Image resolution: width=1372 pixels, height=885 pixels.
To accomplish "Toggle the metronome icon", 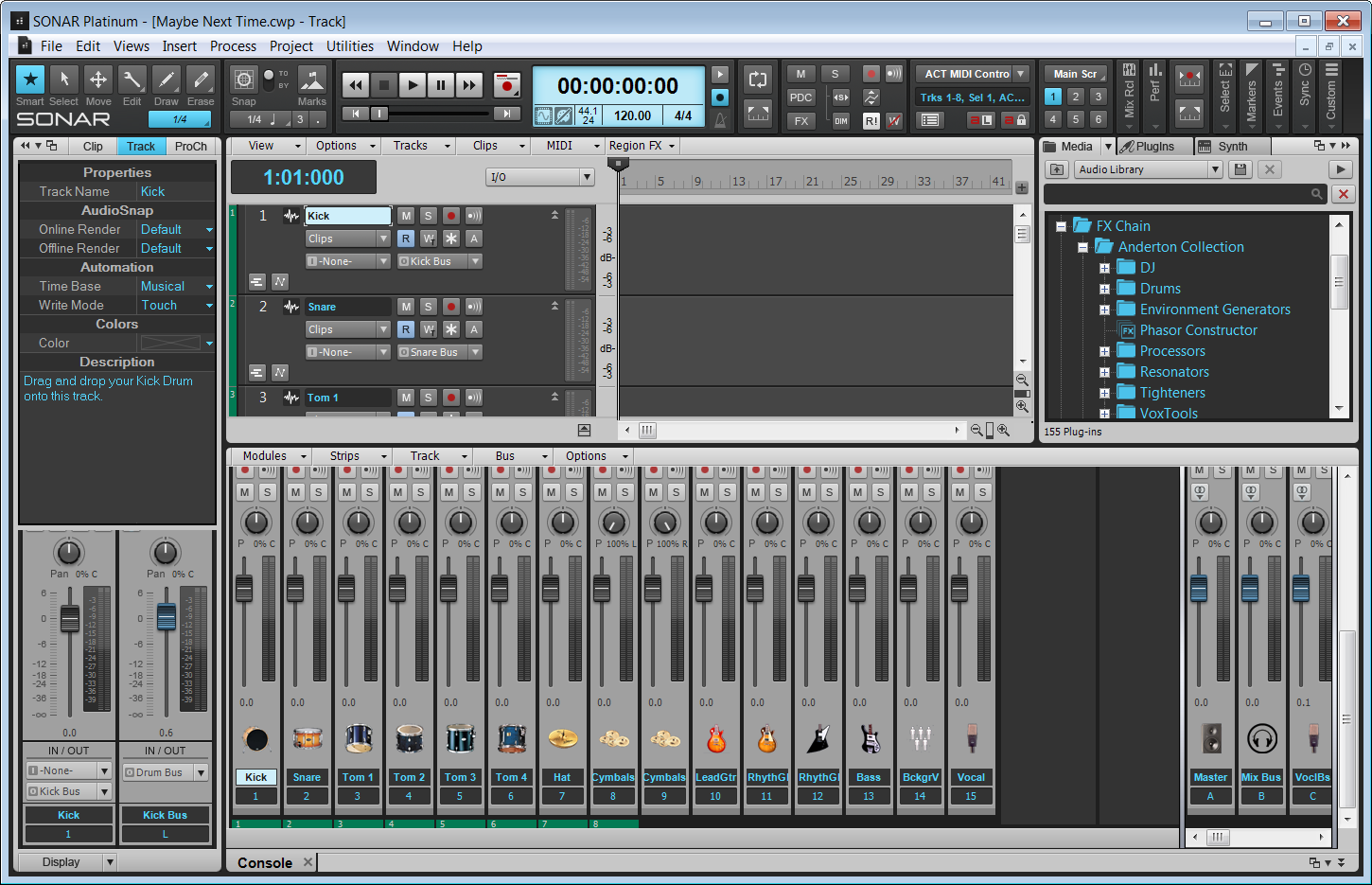I will (x=720, y=118).
